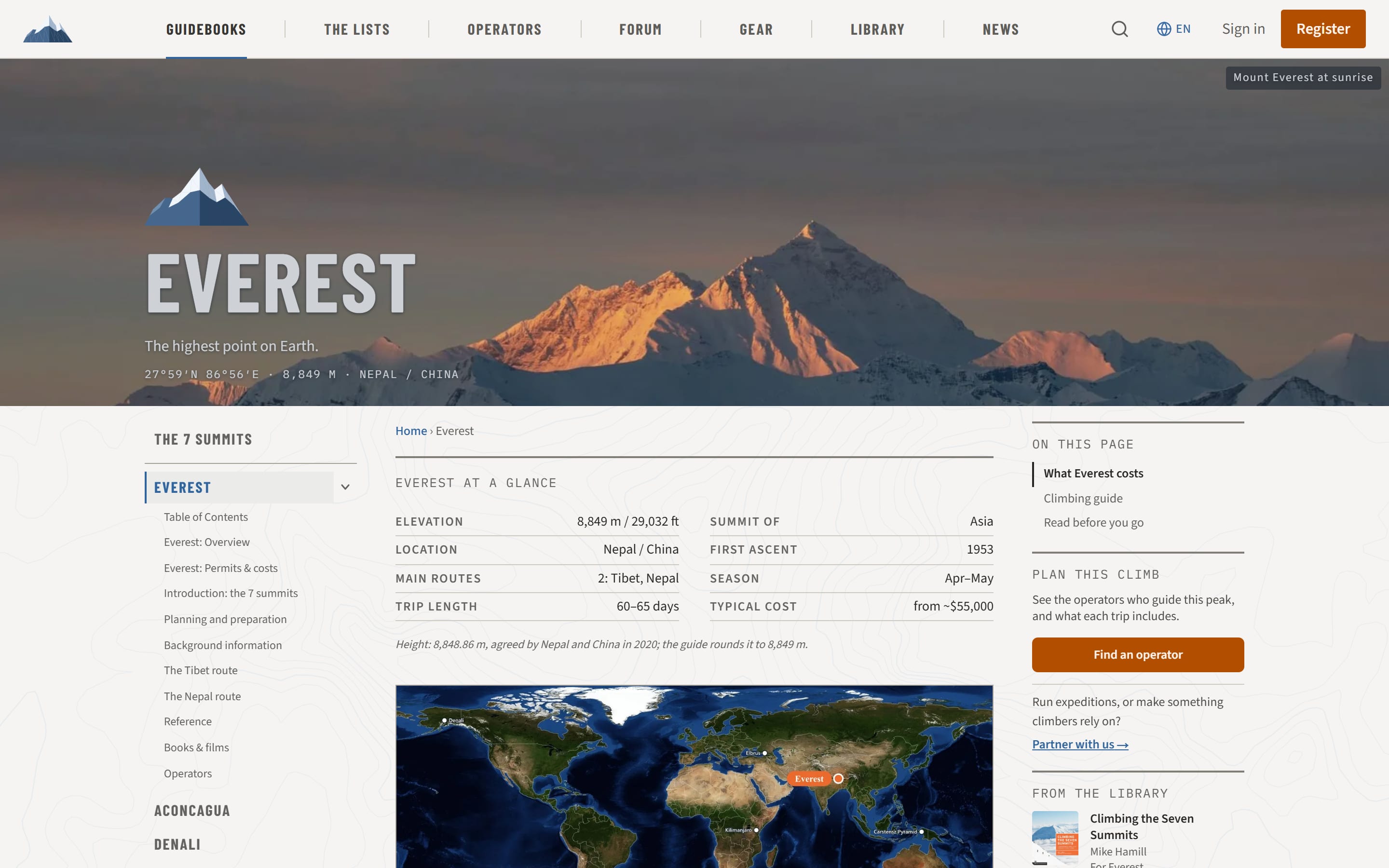This screenshot has width=1389, height=868.
Task: Open the Aconcagua guidebook section
Action: 191,811
